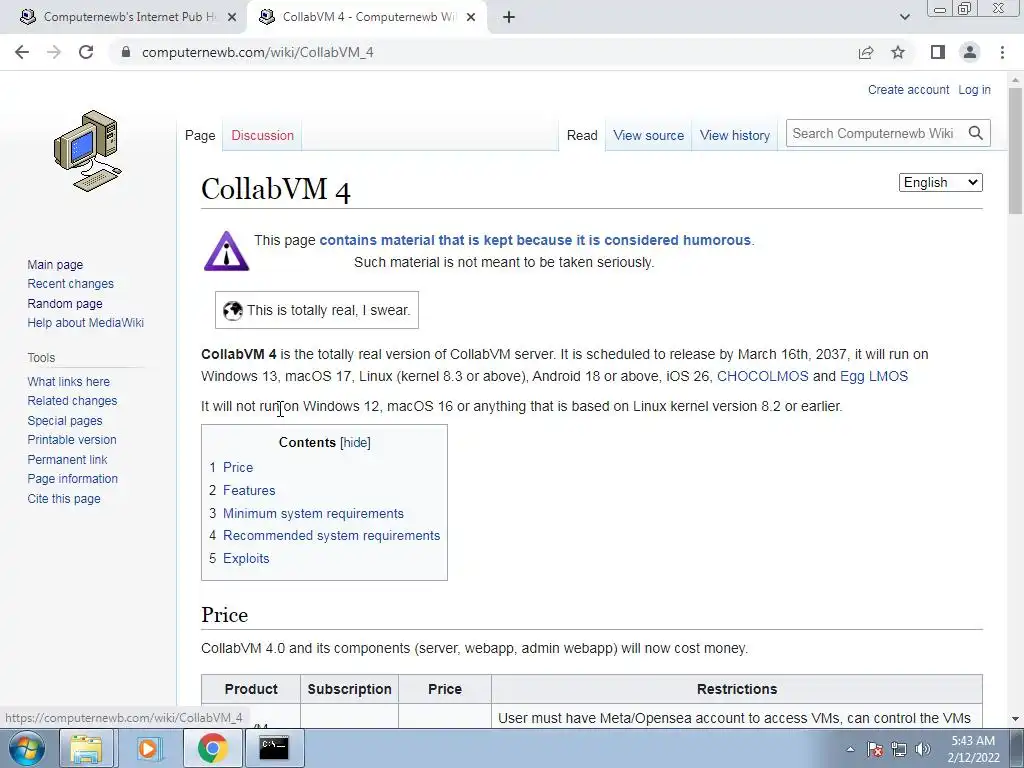This screenshot has height=768, width=1024.
Task: Open the browser side panel icon
Action: [x=938, y=52]
